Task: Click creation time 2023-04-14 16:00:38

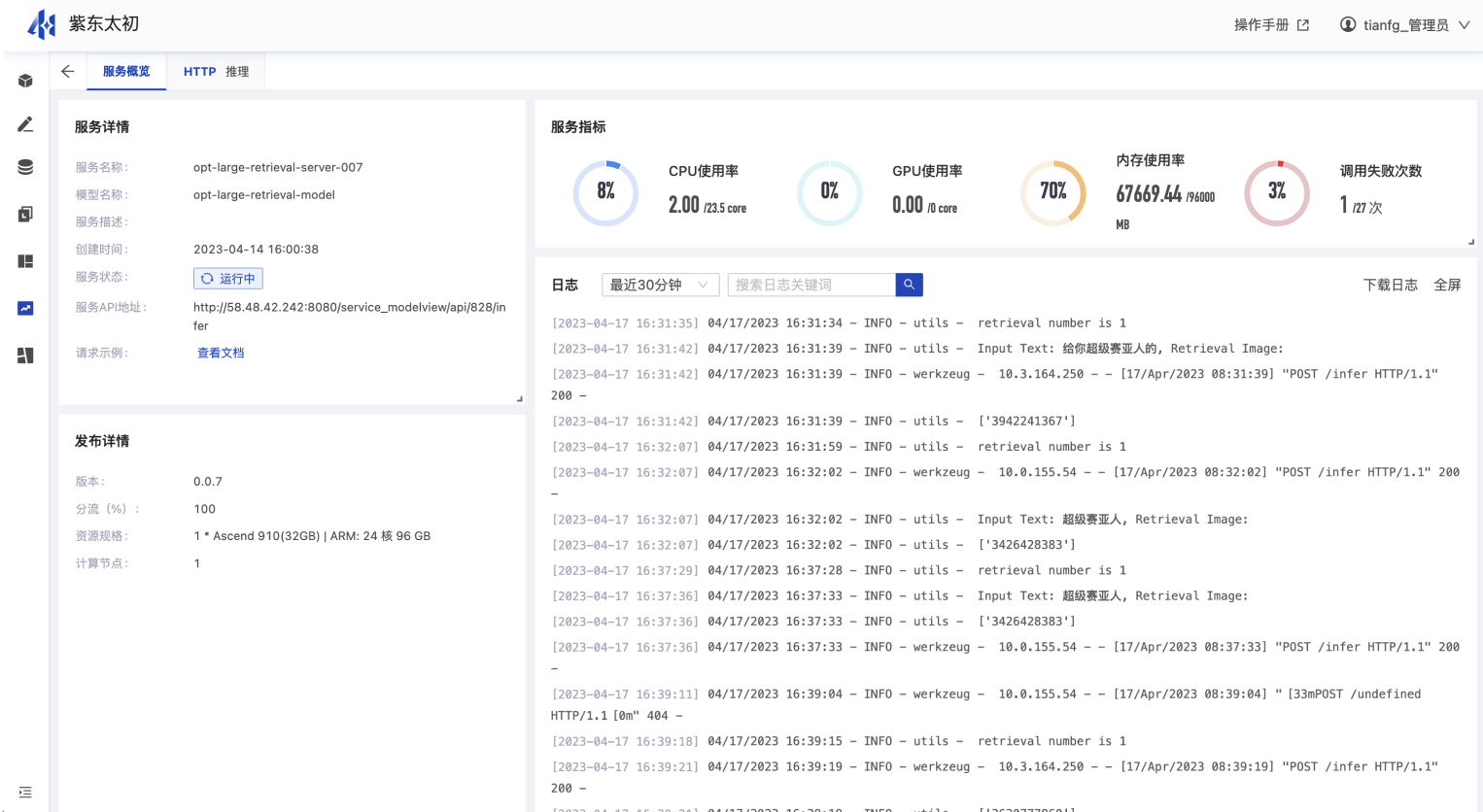Action: [x=256, y=249]
